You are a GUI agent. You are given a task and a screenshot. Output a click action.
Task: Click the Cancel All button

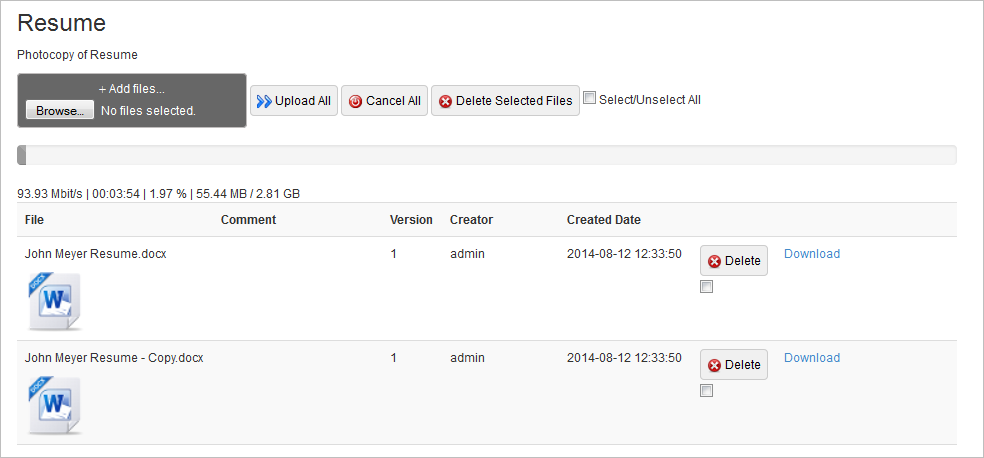[385, 101]
